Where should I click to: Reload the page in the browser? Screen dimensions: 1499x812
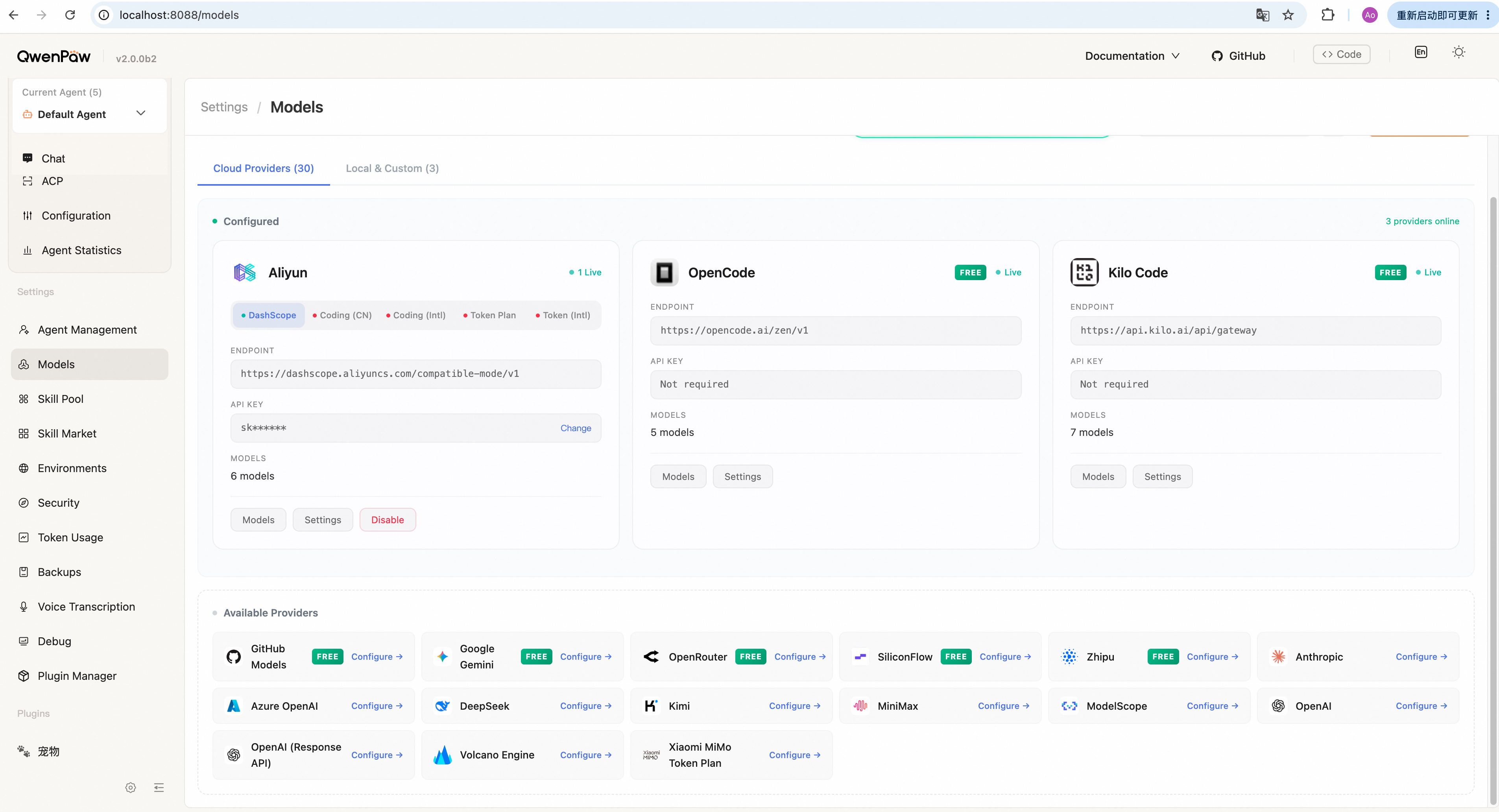point(70,15)
